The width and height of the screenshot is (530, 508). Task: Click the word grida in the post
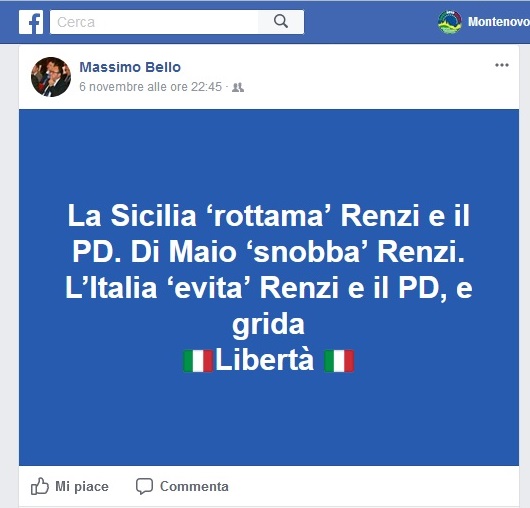[x=268, y=324]
